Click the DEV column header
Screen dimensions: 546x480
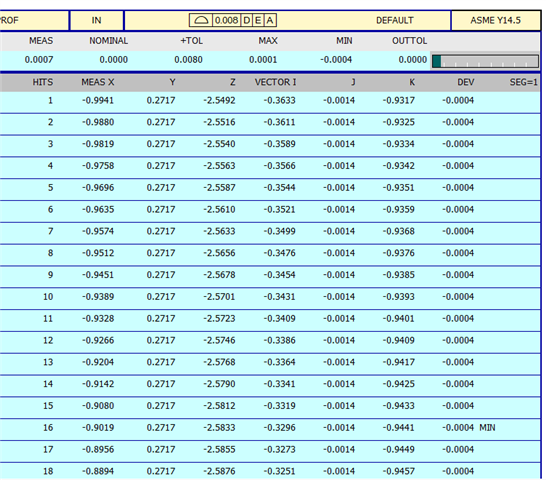pos(466,82)
